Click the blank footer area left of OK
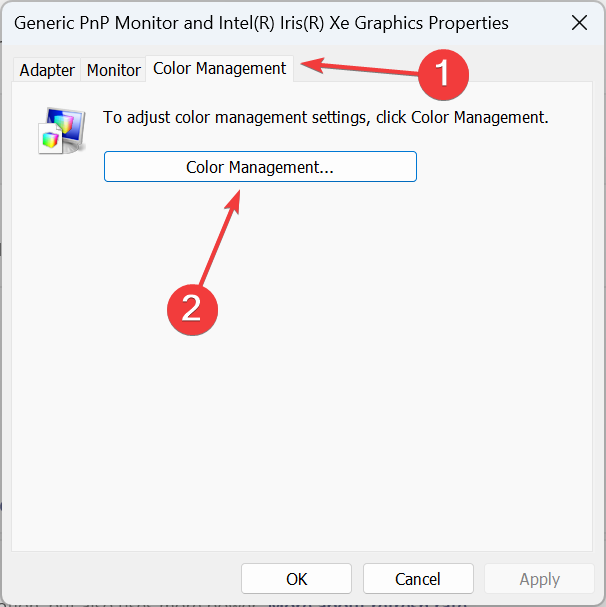606x607 pixels. pos(124,579)
